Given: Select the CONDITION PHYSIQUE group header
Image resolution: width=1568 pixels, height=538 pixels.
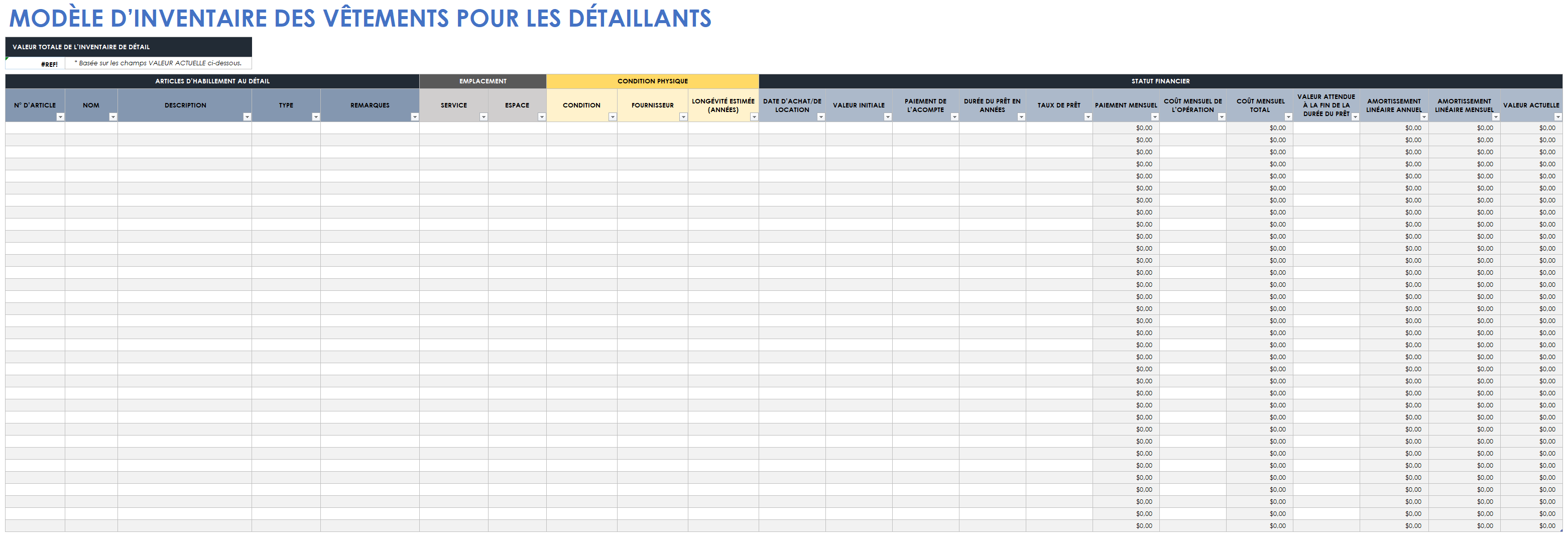Looking at the screenshot, I should point(653,81).
